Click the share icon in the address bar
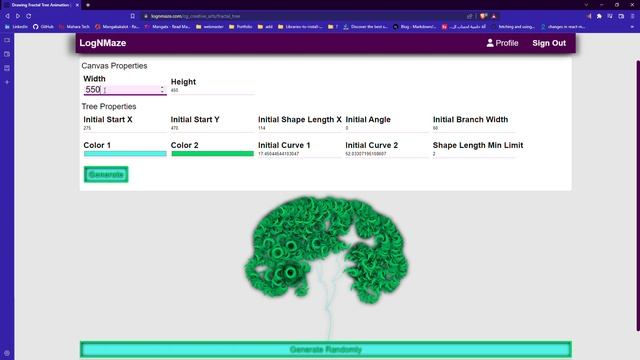The width and height of the screenshot is (640, 360). (x=469, y=16)
